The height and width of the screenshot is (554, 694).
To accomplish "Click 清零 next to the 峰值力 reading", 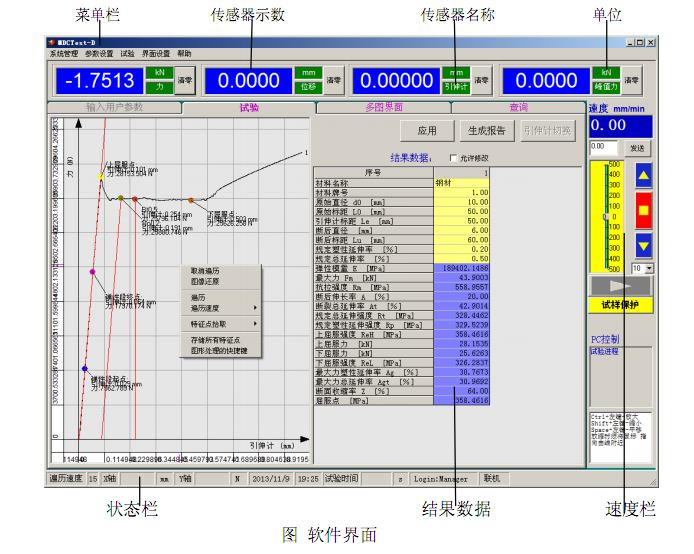I will 632,80.
